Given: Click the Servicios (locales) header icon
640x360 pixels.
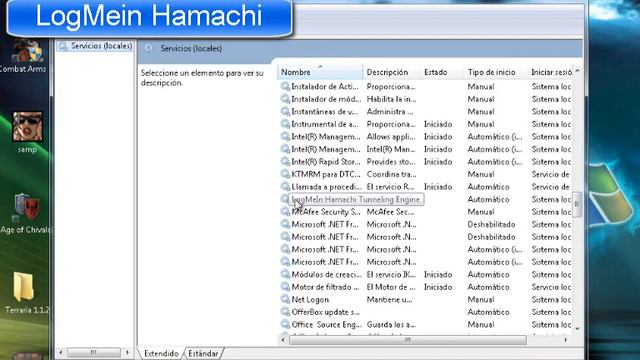Looking at the screenshot, I should coord(149,48).
